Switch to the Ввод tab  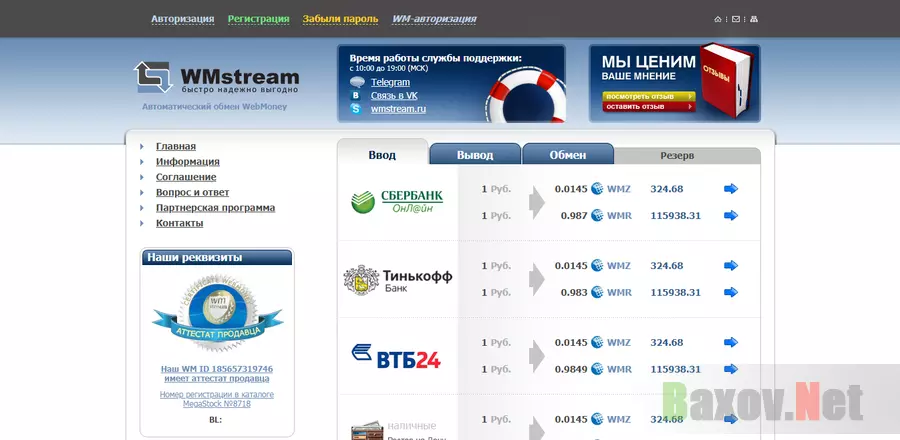tap(382, 154)
